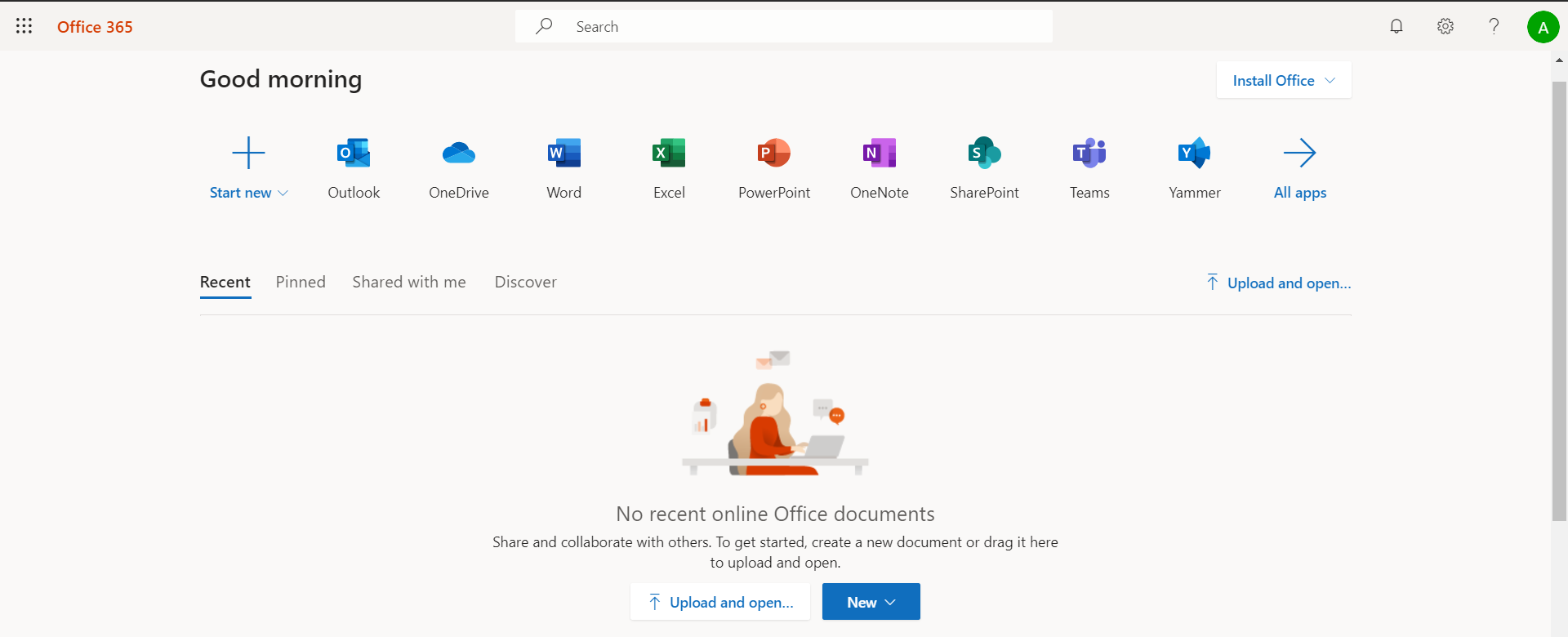The height and width of the screenshot is (637, 1568).
Task: Open the Word app
Action: [x=564, y=169]
